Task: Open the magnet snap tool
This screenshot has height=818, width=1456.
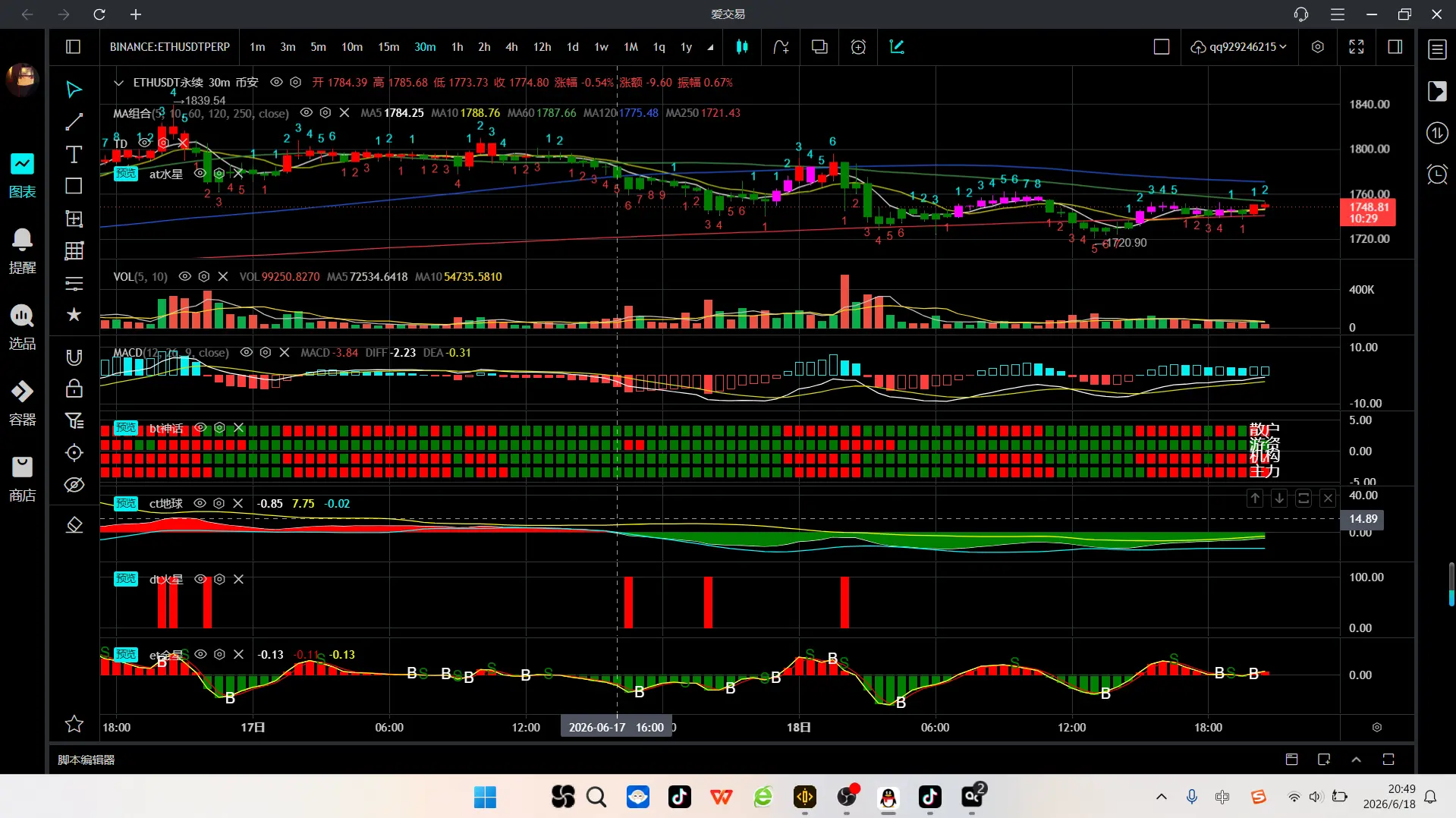Action: point(74,357)
